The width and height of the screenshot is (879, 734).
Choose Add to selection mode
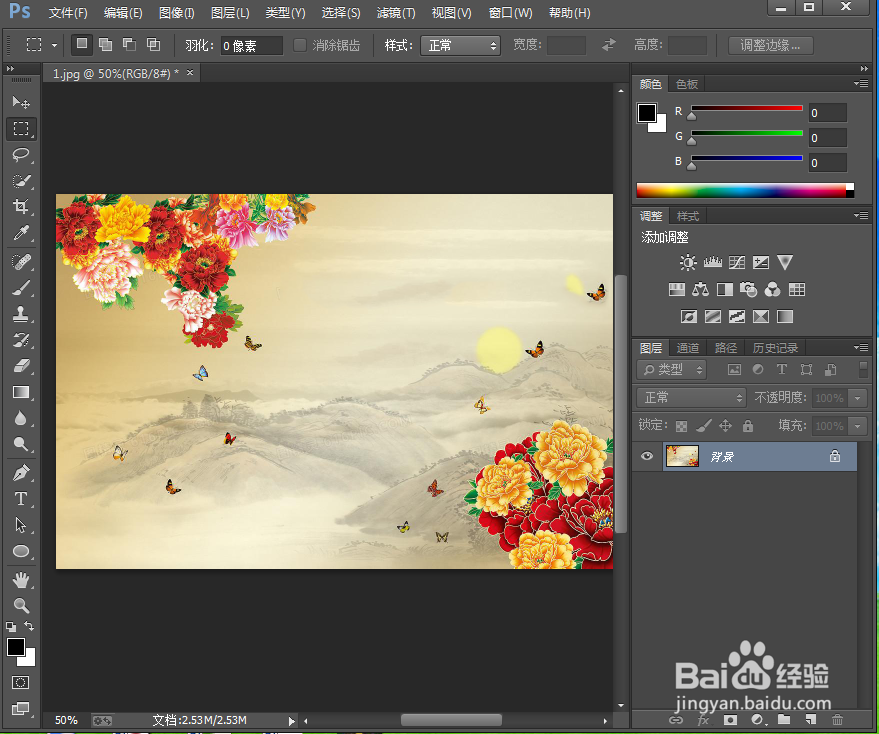(x=105, y=44)
